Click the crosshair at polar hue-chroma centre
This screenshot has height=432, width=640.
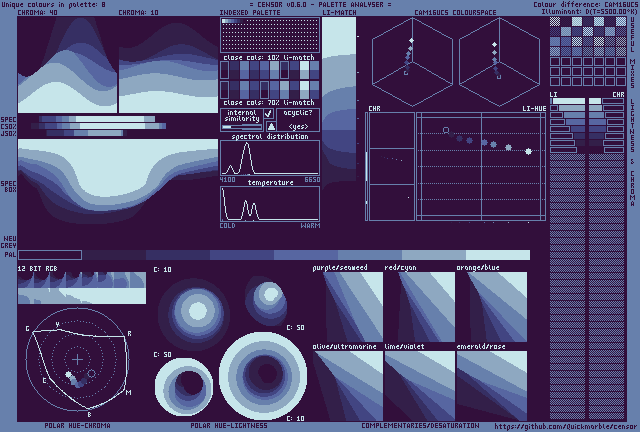click(x=77, y=359)
